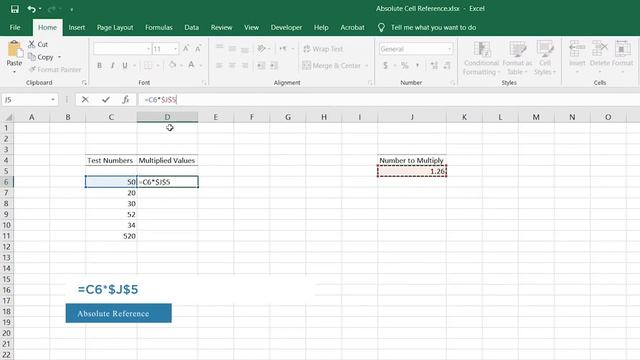Switch to the Insert tab
This screenshot has height=360, width=640.
tap(77, 27)
